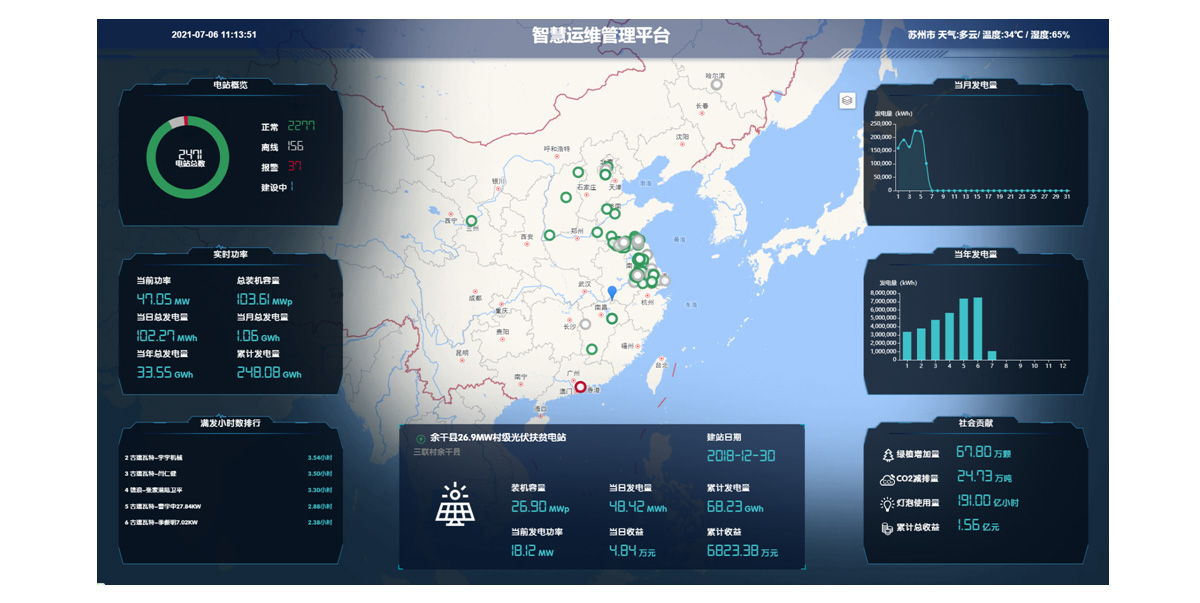
Task: Click the light bulb icon beside 灯泡使用量
Action: point(887,503)
